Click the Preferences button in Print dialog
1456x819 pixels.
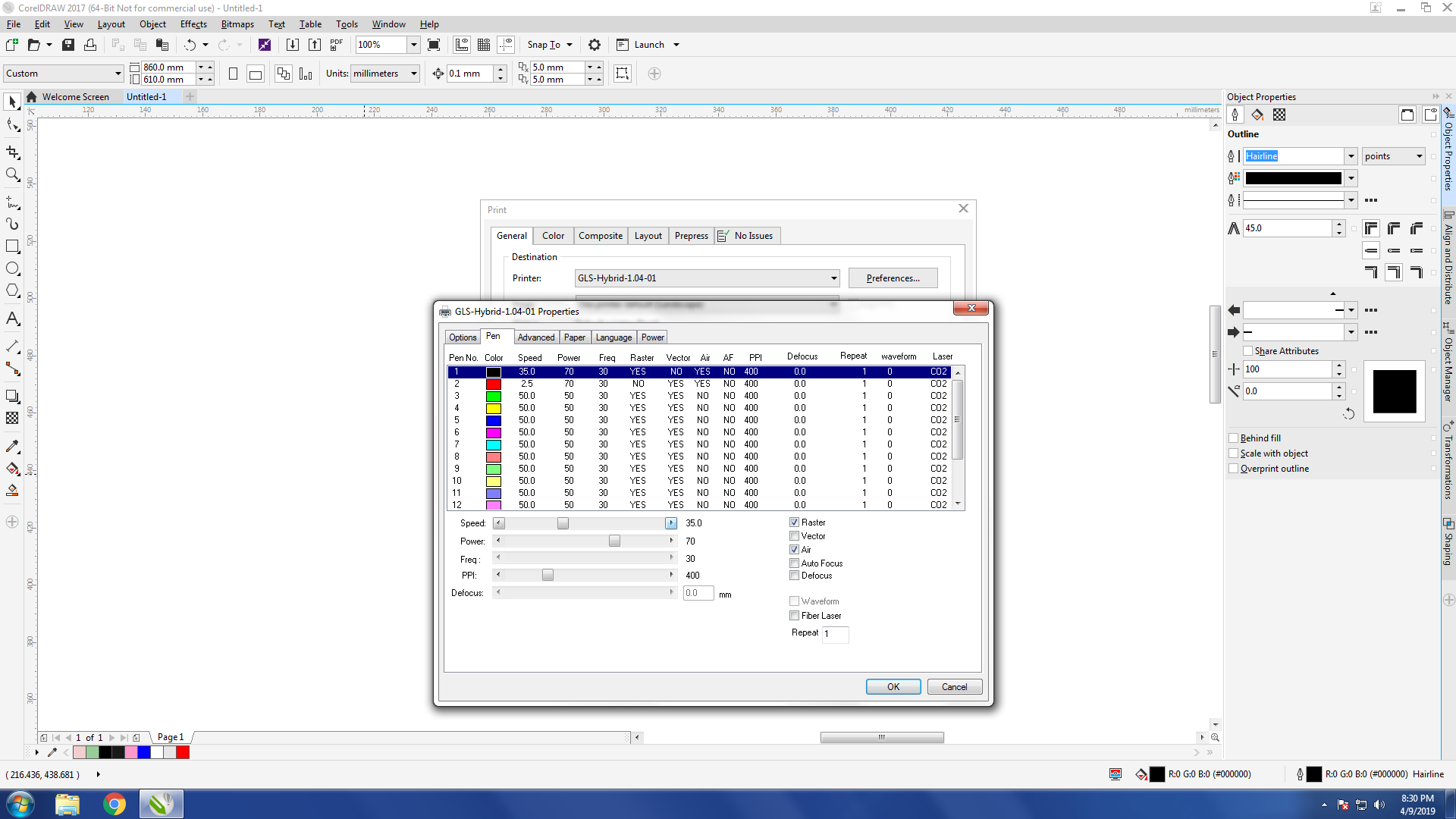pyautogui.click(x=893, y=278)
